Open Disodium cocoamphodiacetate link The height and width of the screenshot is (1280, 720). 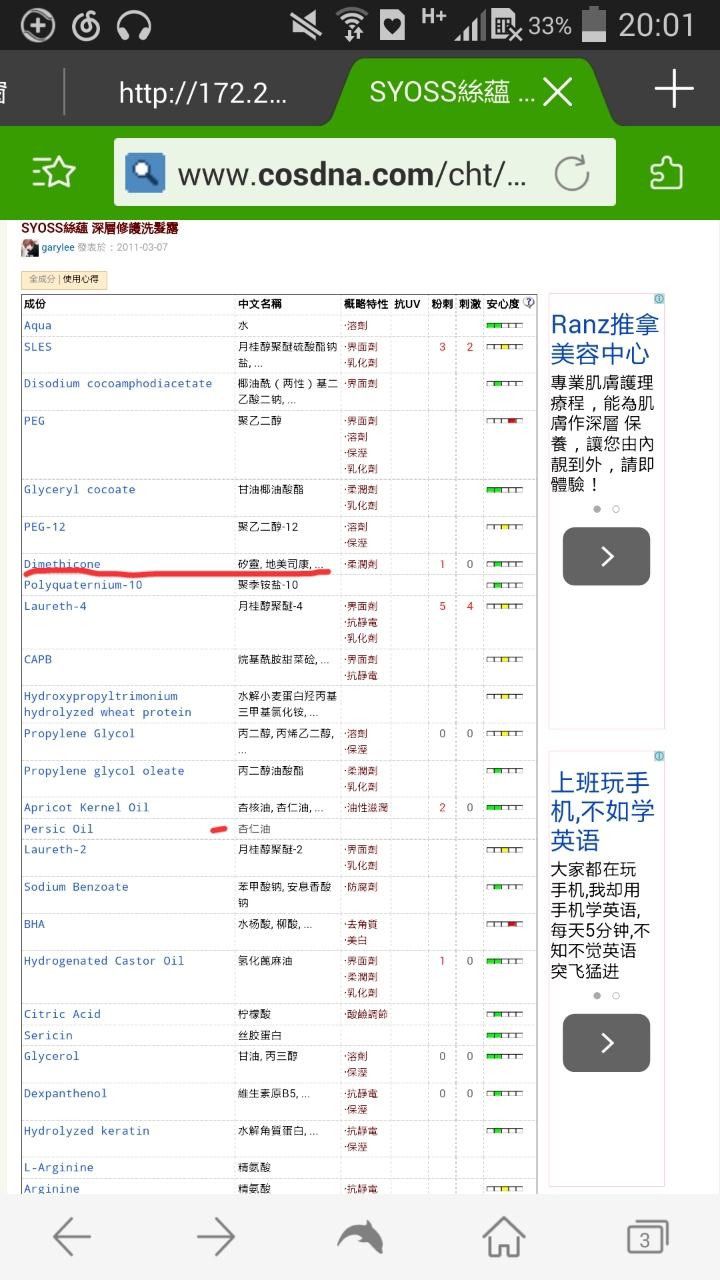tap(118, 384)
